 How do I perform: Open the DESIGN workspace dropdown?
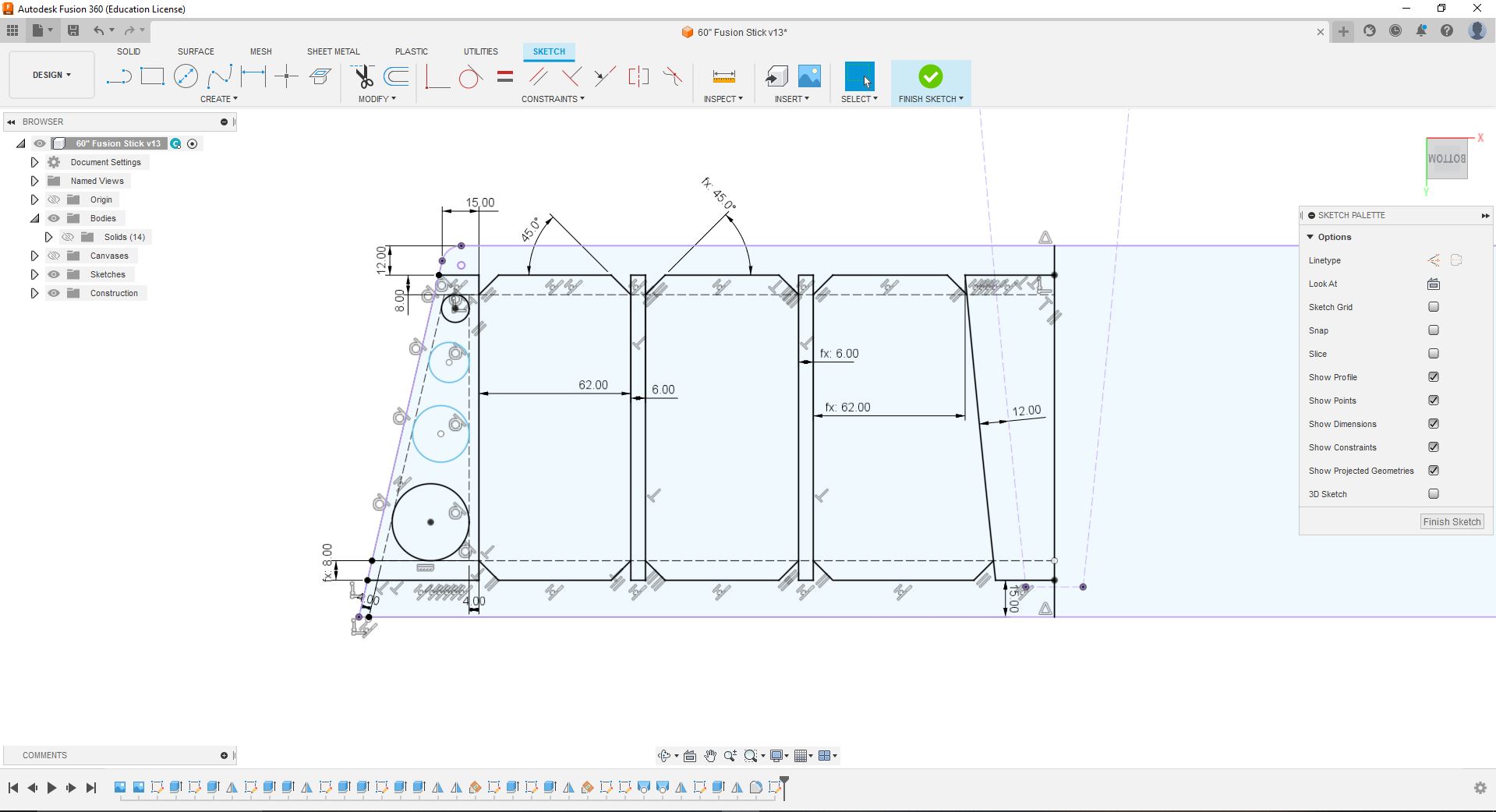click(51, 75)
